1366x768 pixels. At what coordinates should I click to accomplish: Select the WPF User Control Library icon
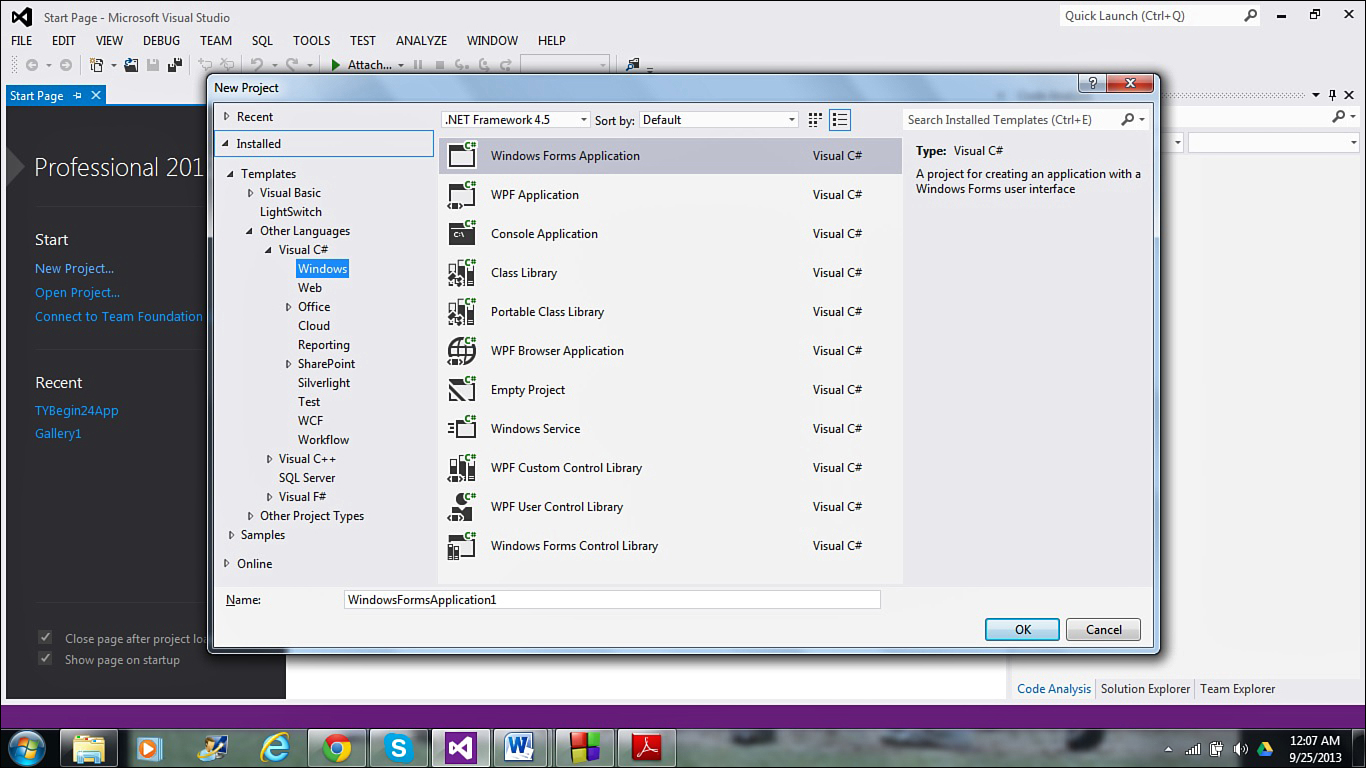(461, 507)
